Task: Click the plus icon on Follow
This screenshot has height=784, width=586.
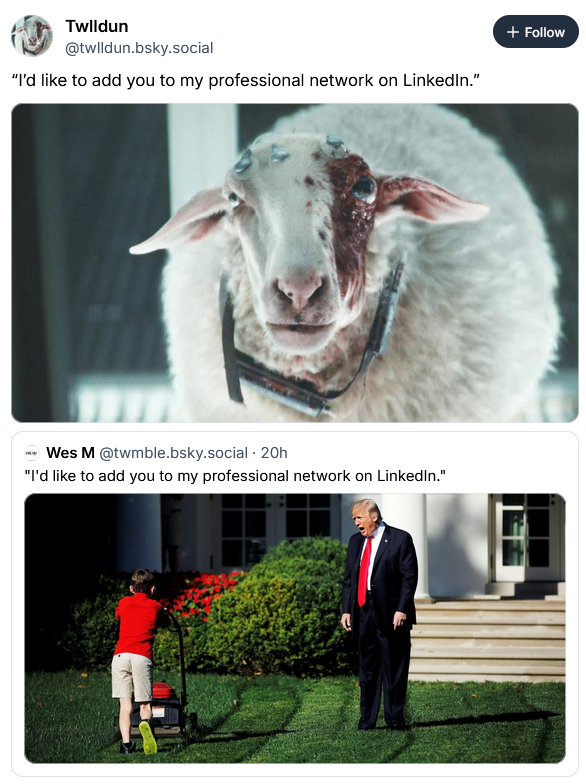Action: [x=512, y=32]
